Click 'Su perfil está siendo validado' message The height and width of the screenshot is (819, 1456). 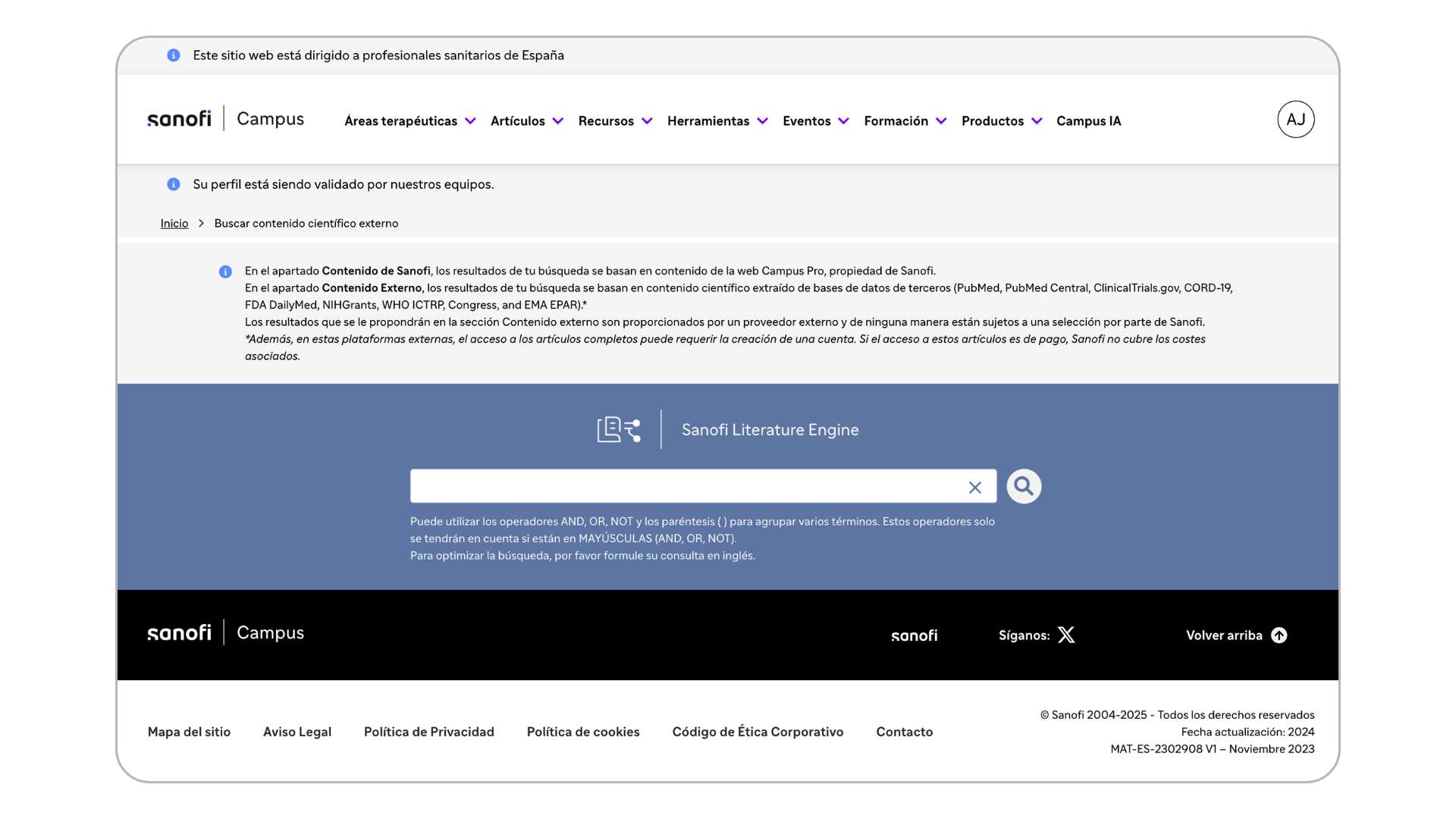click(x=344, y=184)
